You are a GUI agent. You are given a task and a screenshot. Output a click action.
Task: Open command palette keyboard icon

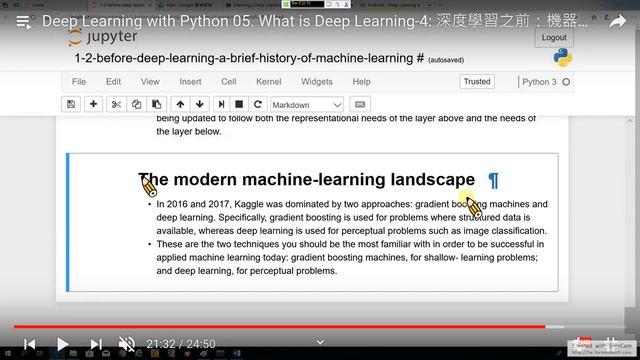(x=360, y=104)
